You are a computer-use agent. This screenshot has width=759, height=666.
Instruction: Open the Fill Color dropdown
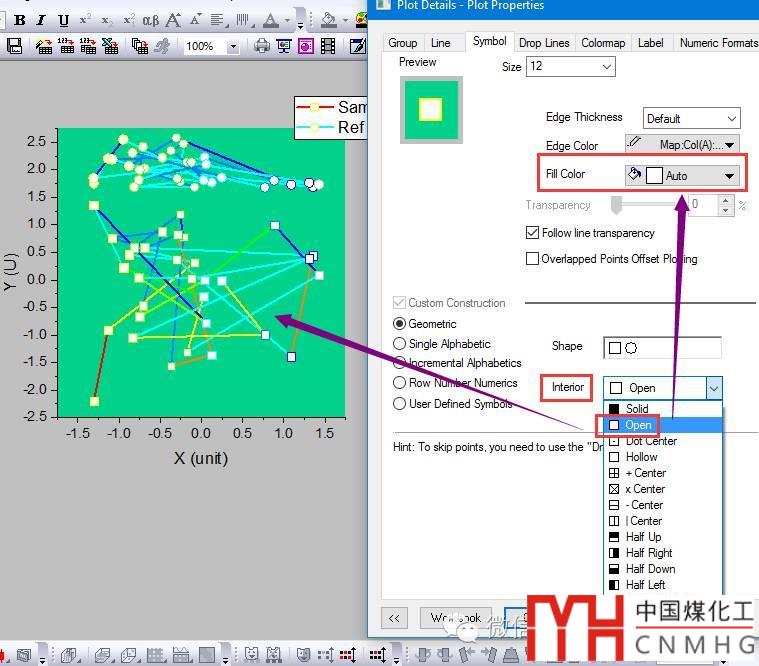pos(729,176)
